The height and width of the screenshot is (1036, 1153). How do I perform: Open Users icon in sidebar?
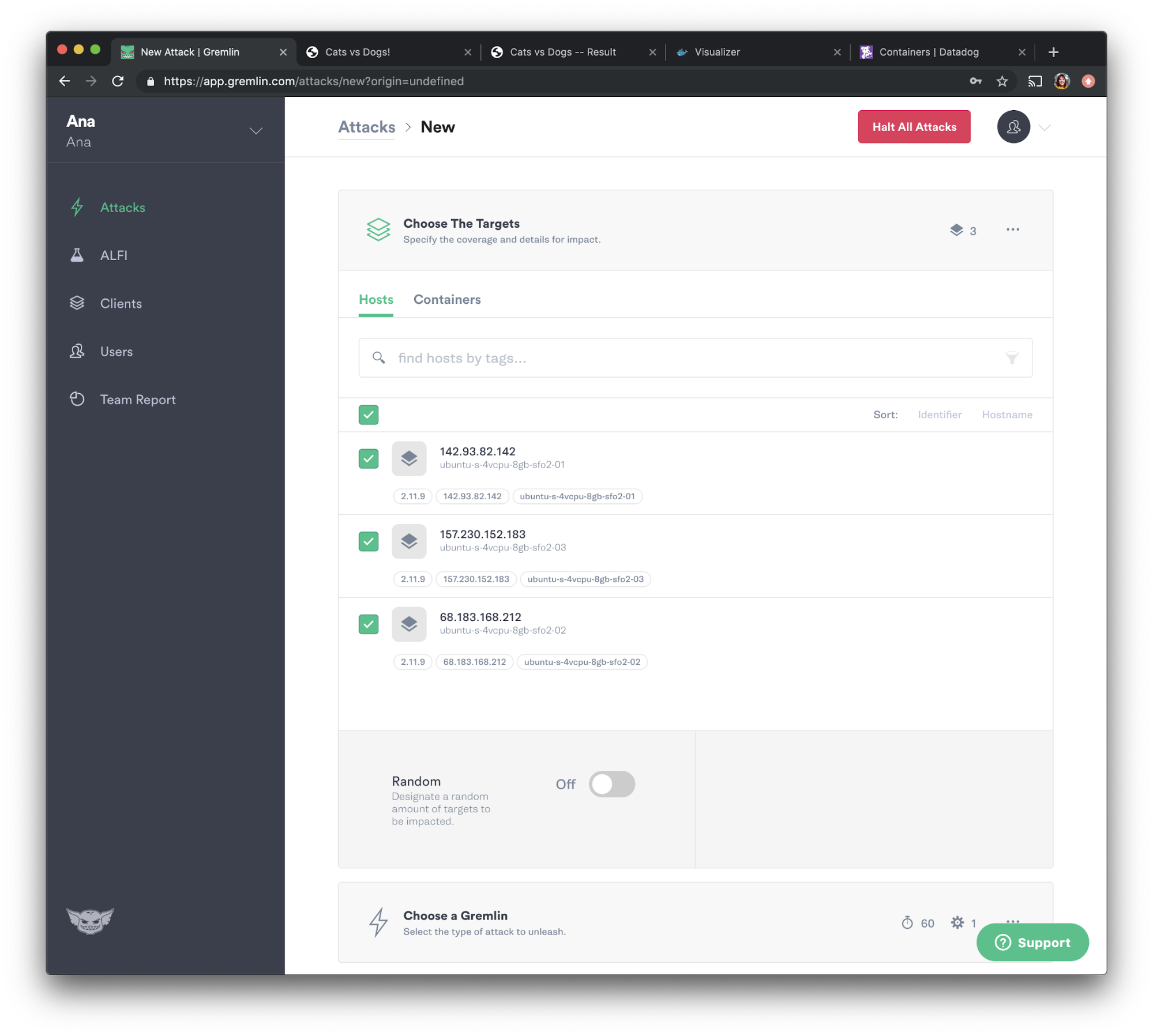[77, 352]
